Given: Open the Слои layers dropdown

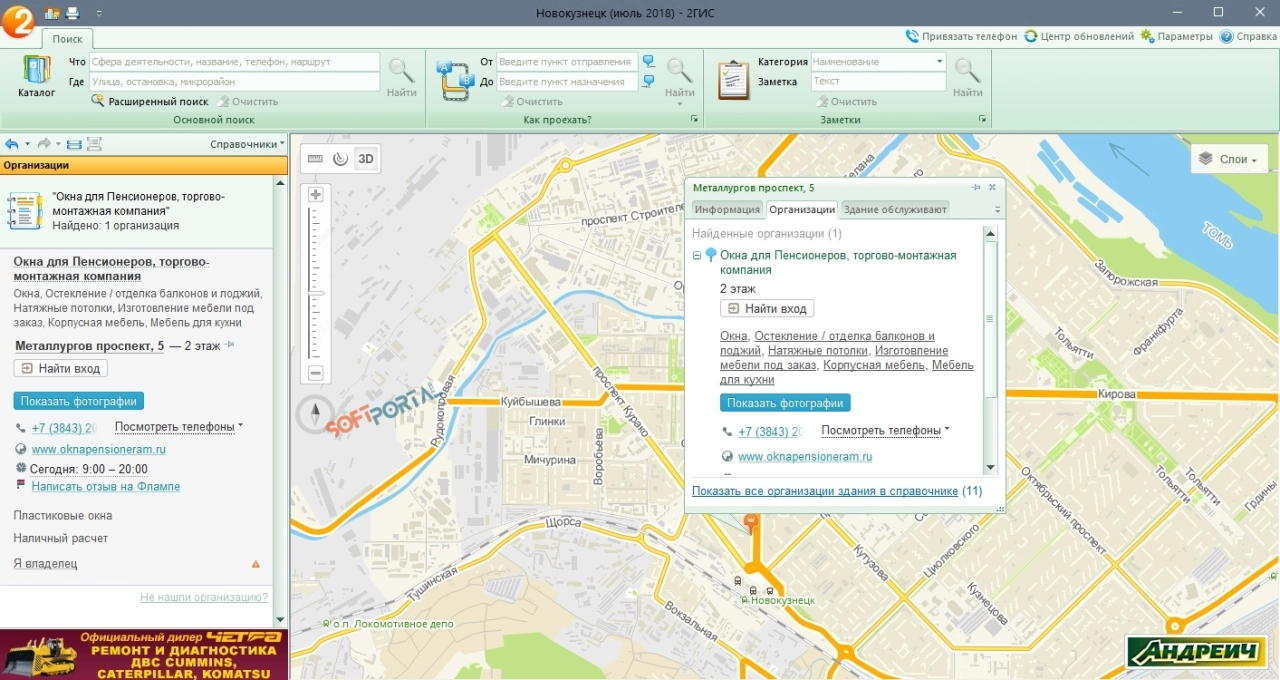Looking at the screenshot, I should 1229,159.
